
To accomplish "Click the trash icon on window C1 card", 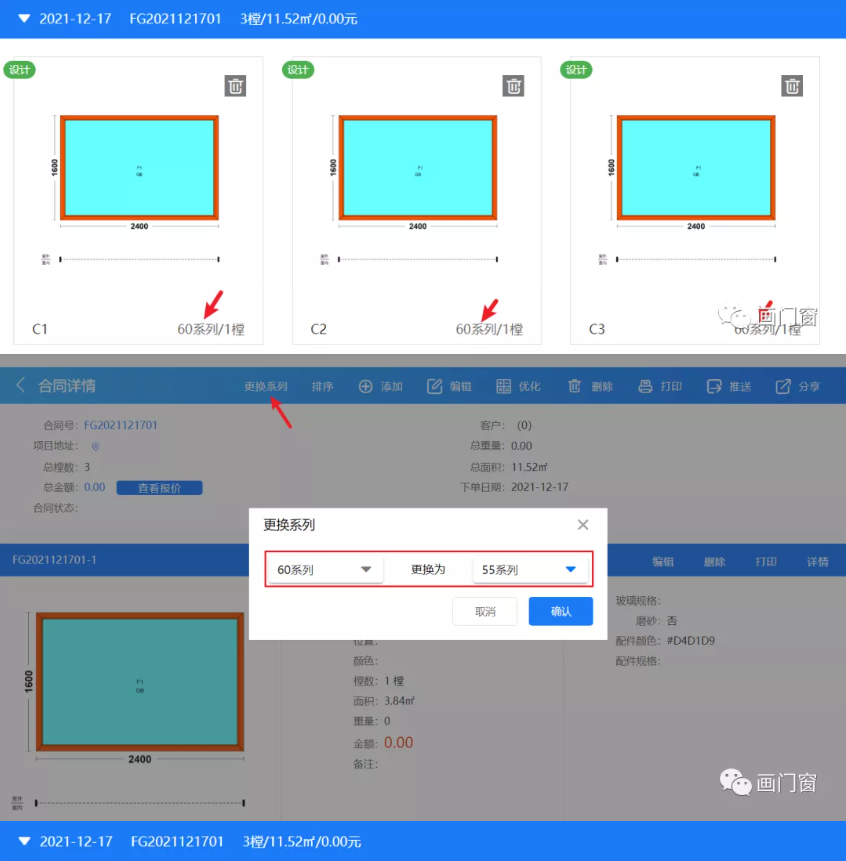I will click(235, 86).
